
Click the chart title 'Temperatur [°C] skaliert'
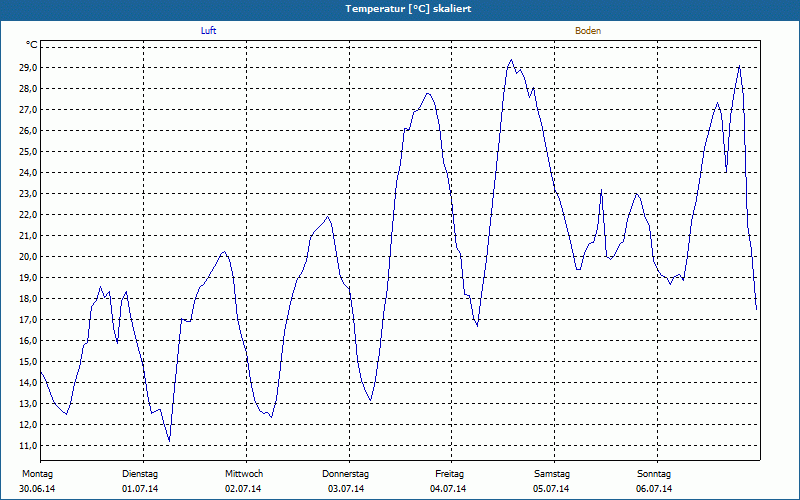click(x=408, y=9)
